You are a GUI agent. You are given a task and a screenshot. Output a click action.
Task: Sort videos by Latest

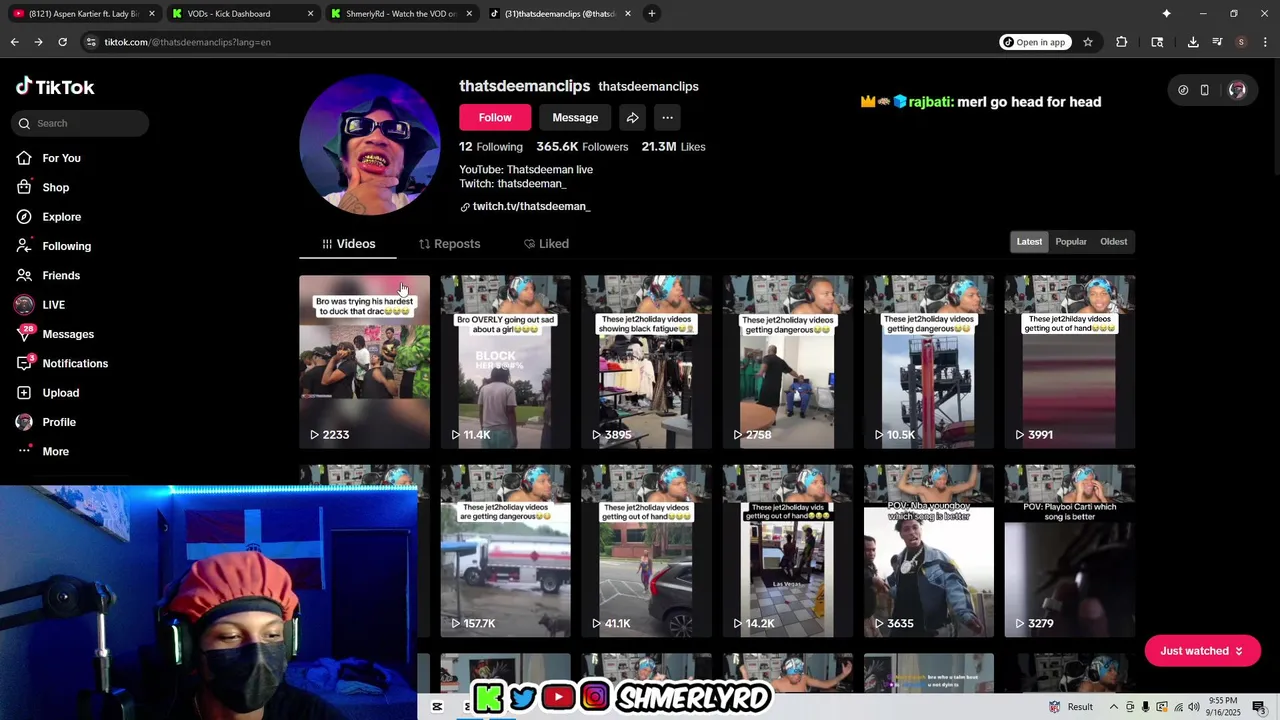[x=1029, y=242]
